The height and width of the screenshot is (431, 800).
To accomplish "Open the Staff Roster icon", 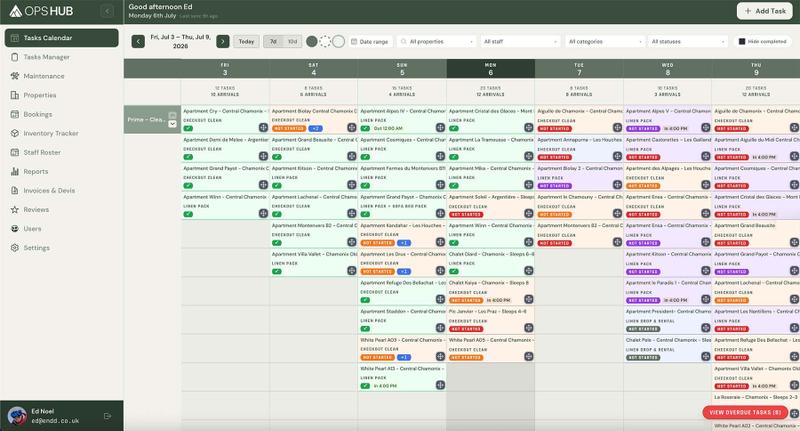I will 15,152.
